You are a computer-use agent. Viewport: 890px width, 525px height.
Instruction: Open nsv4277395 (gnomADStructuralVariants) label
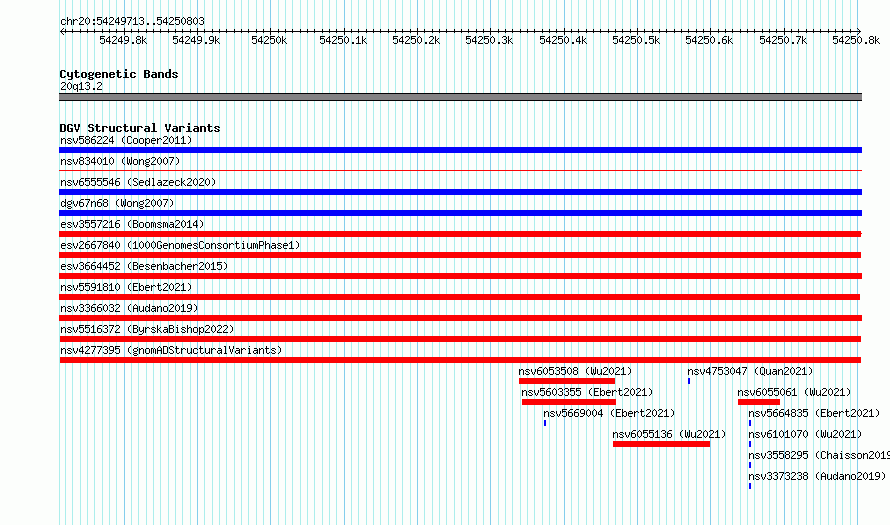click(x=171, y=350)
